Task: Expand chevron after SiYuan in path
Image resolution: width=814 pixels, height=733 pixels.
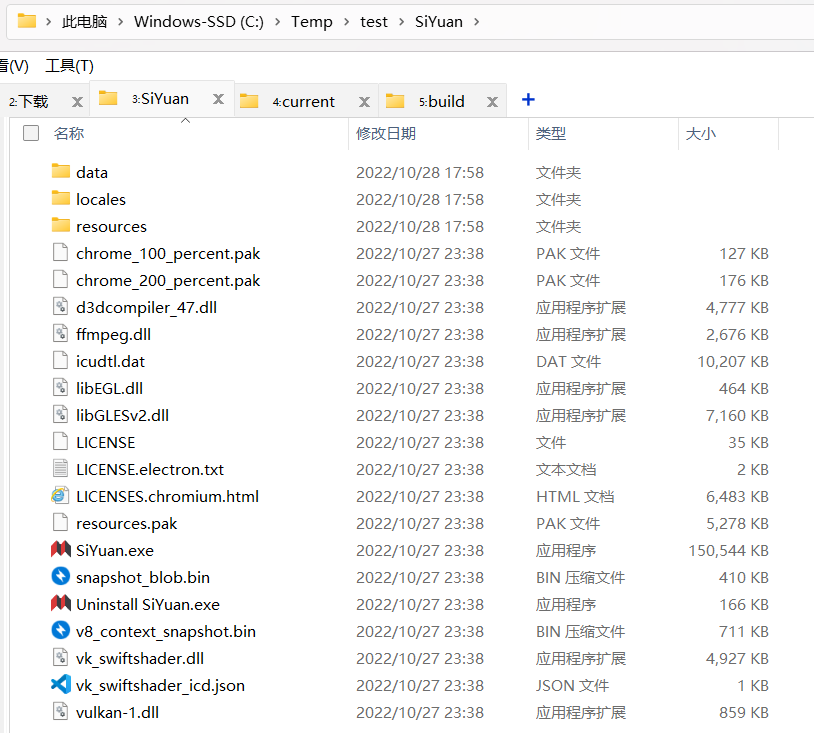Action: (x=477, y=22)
